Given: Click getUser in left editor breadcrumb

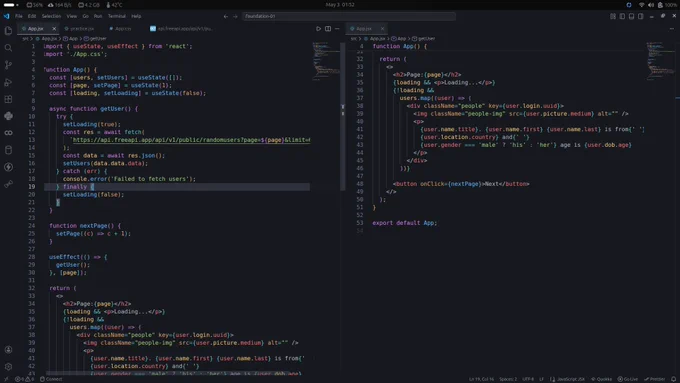Looking at the screenshot, I should pyautogui.click(x=95, y=39).
